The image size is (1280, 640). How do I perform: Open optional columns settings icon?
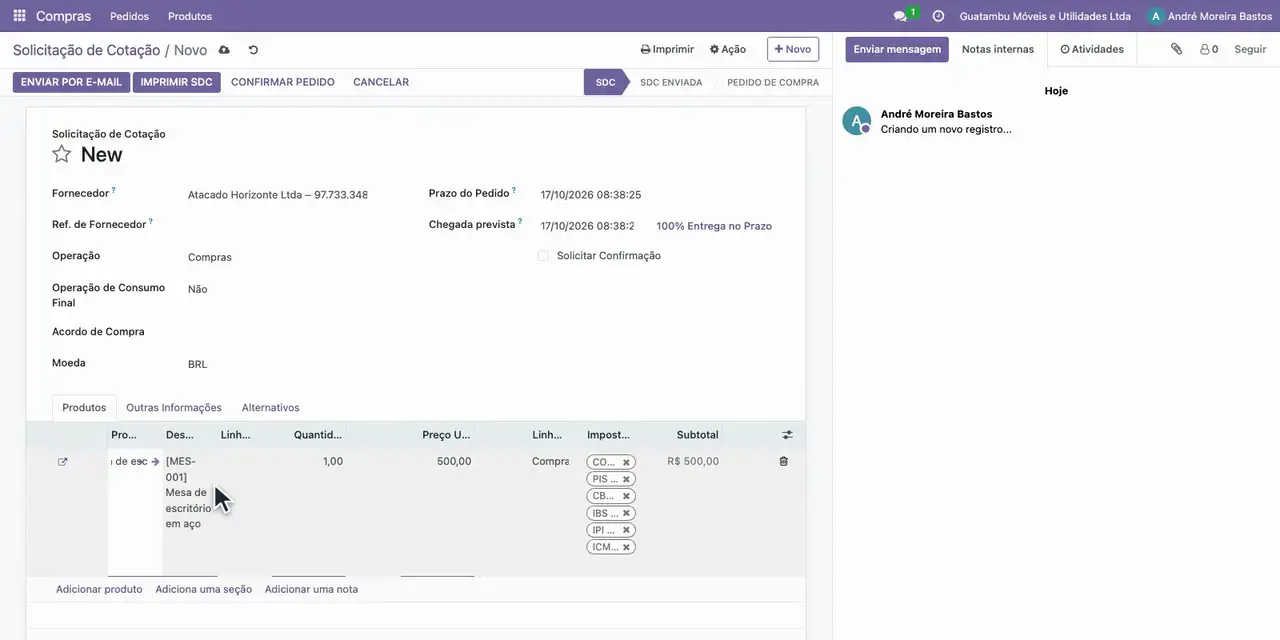[x=787, y=435]
